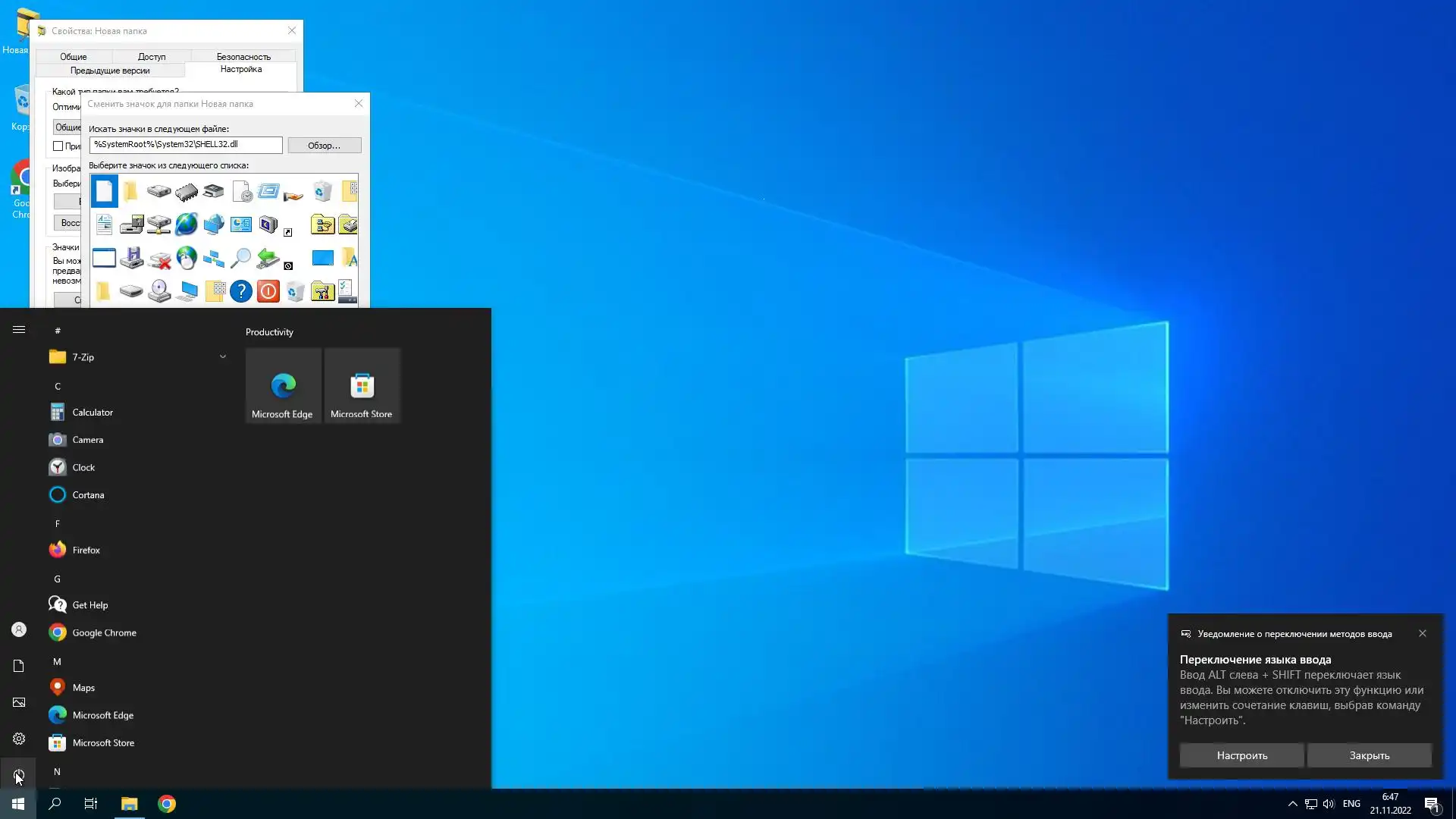Open Settings gear in Start sidebar
Screen dimensions: 1456x819
pos(19,739)
